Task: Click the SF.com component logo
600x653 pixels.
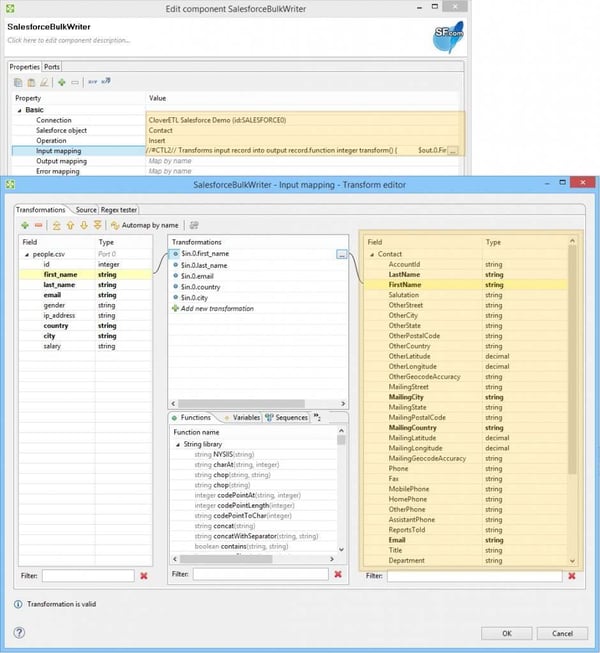Action: (448, 37)
